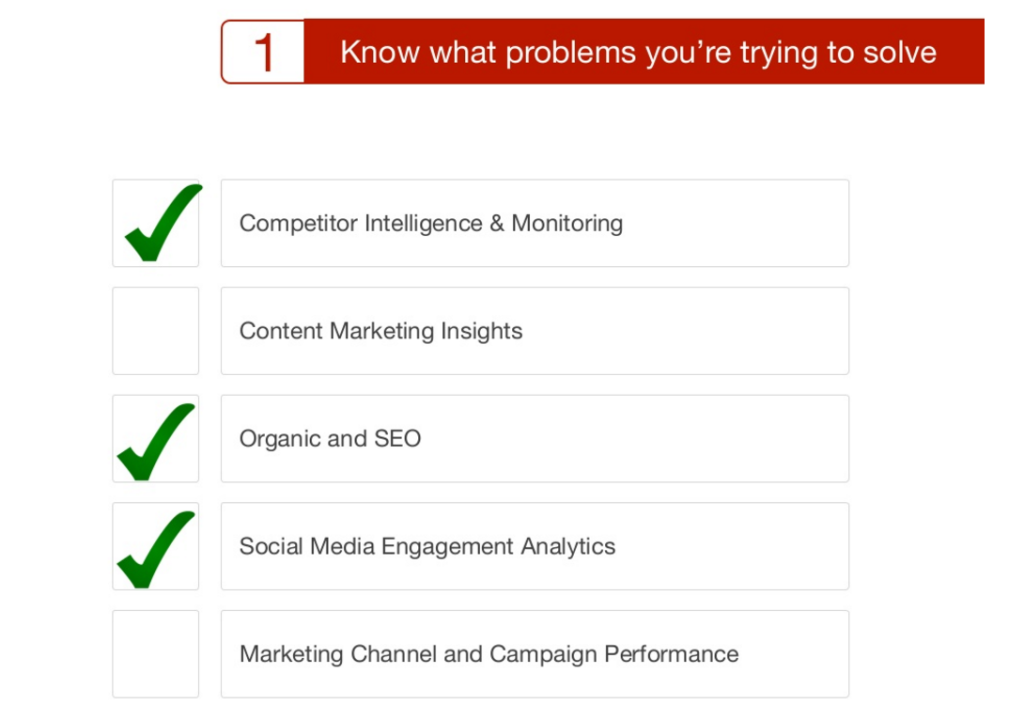Screen dimensions: 1024x721
Task: Check the Content Marketing Insights checkbox
Action: coord(155,331)
